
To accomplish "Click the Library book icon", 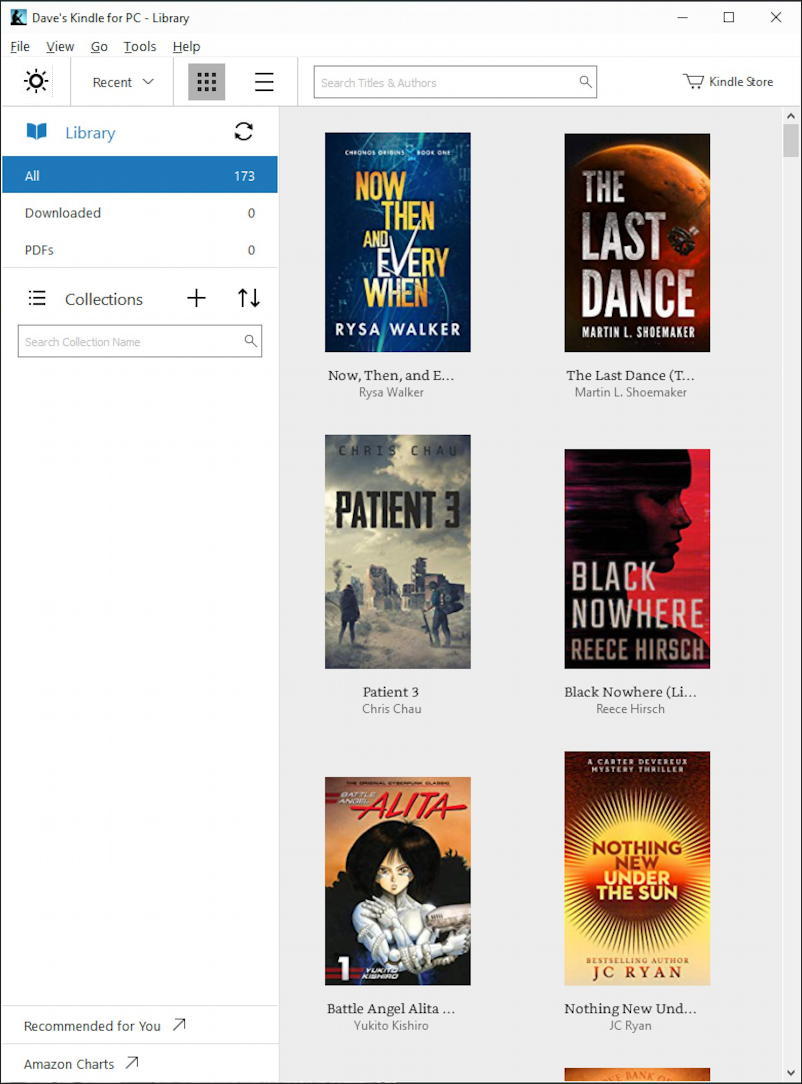I will click(x=37, y=132).
